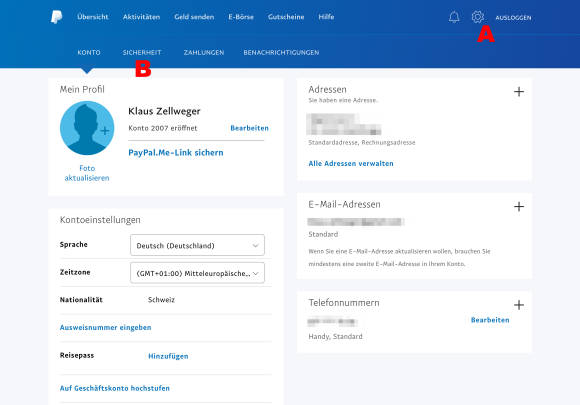
Task: Open the Sprache language dropdown
Action: pos(197,245)
